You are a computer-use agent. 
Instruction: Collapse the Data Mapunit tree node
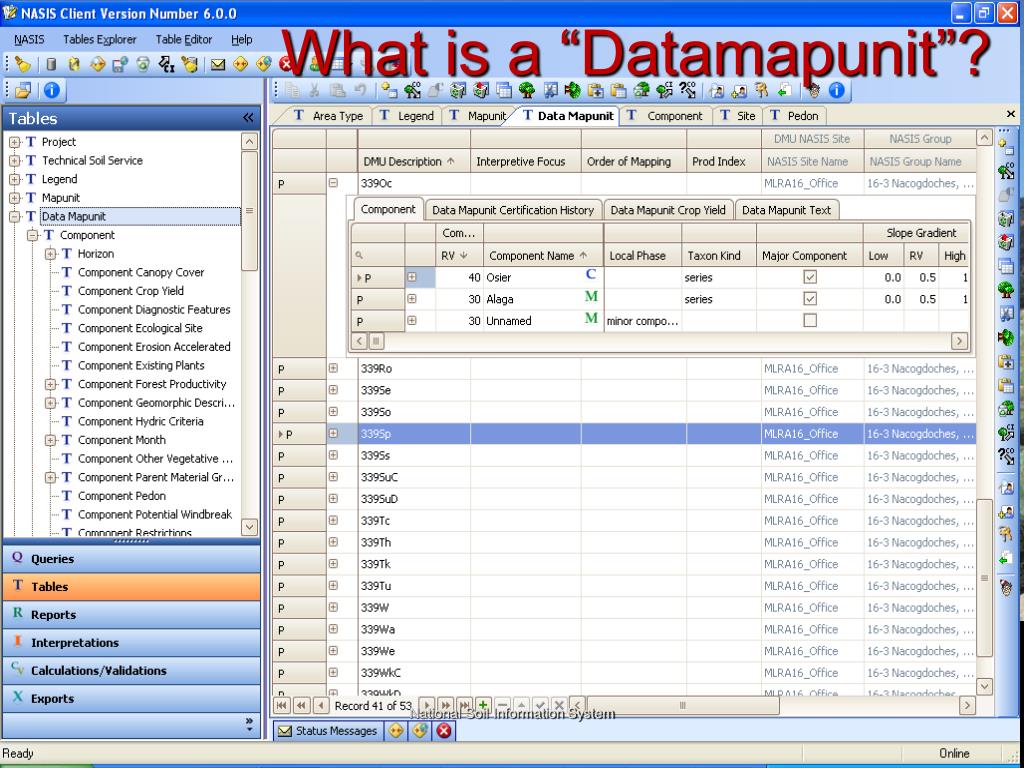(14, 217)
